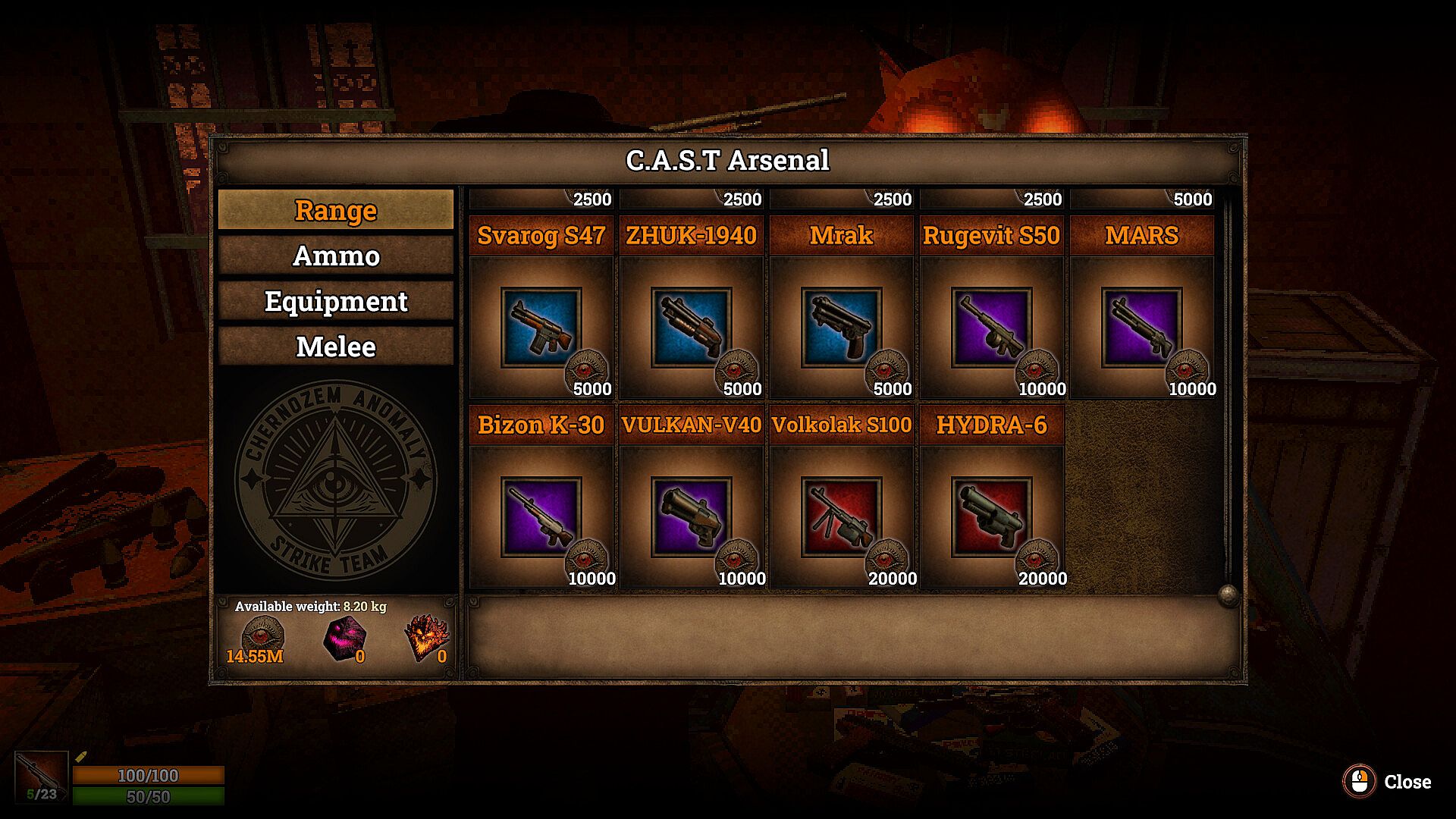Click the arsenal list scrollbar knob
The width and height of the screenshot is (1456, 819).
(1228, 595)
